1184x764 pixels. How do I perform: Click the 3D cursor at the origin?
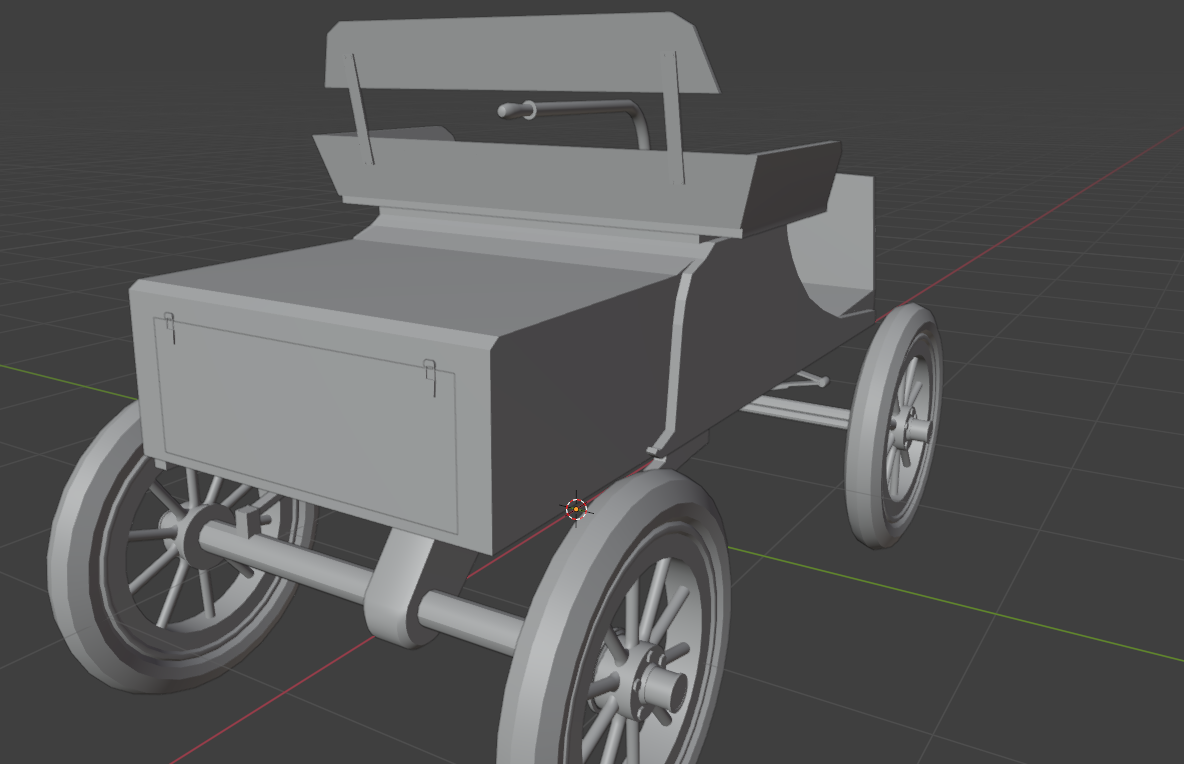[576, 510]
